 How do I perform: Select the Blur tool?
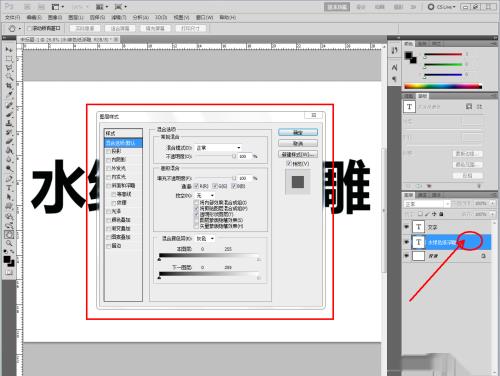[x=9, y=159]
